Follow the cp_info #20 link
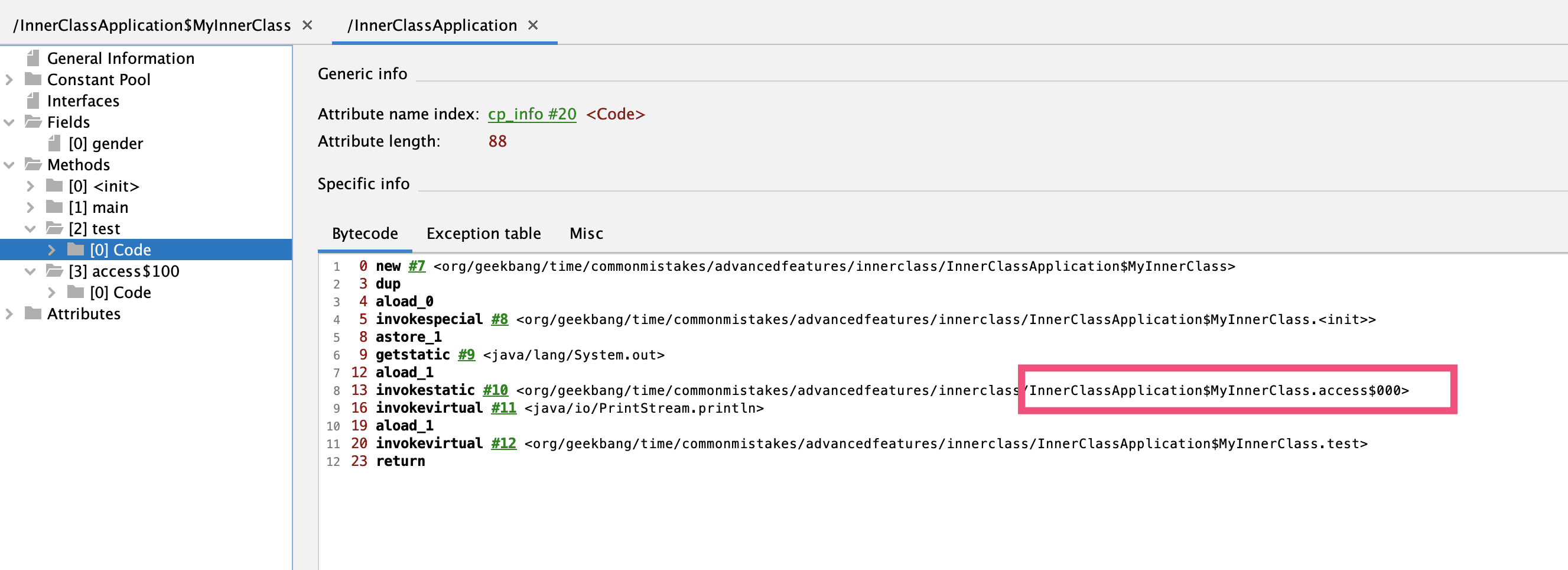1568x570 pixels. 531,114
